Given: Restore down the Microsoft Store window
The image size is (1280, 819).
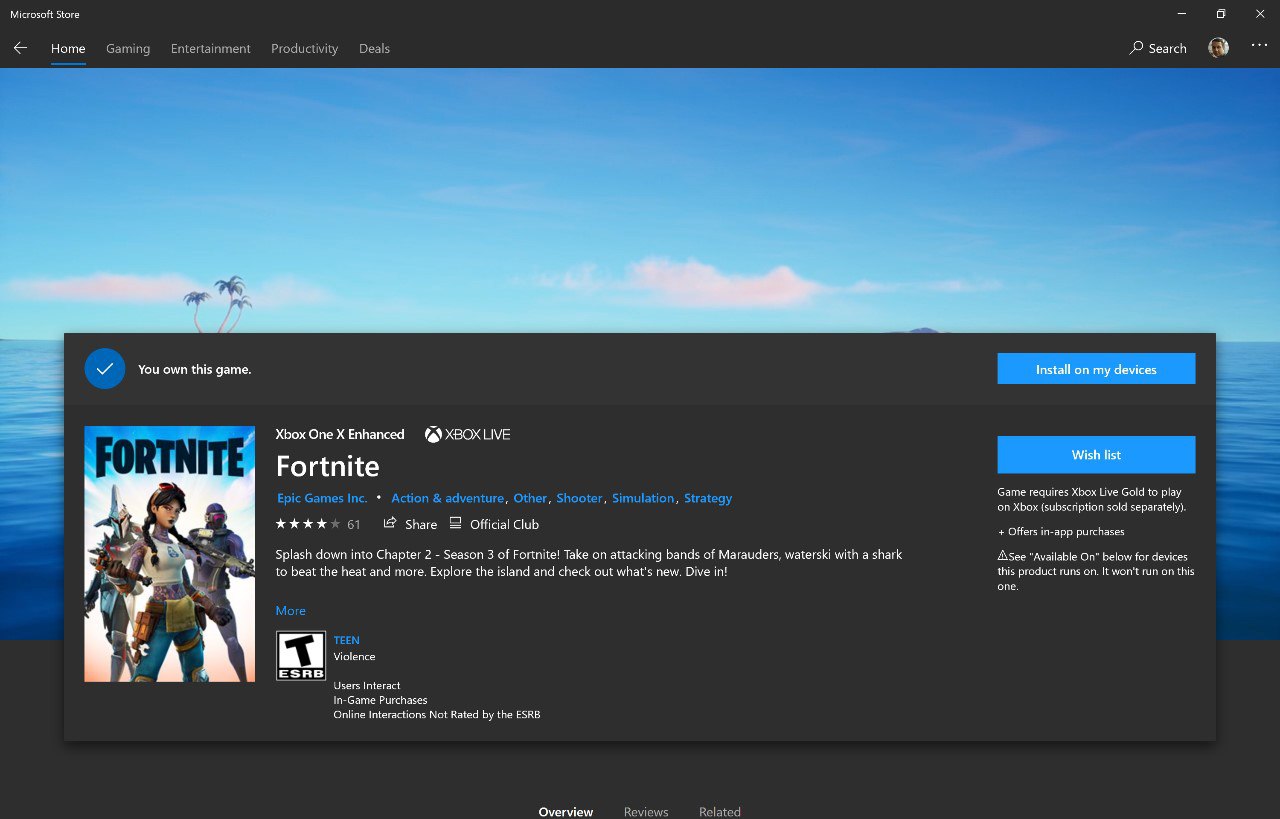Looking at the screenshot, I should [1220, 14].
